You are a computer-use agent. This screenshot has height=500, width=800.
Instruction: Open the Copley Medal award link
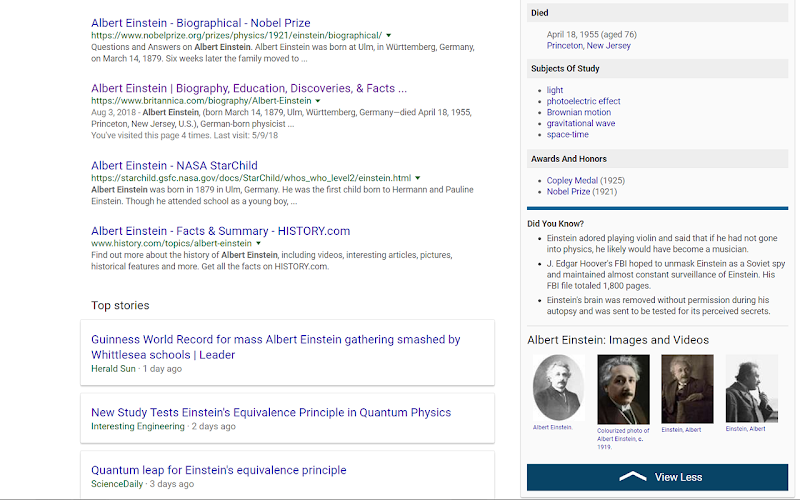[572, 181]
